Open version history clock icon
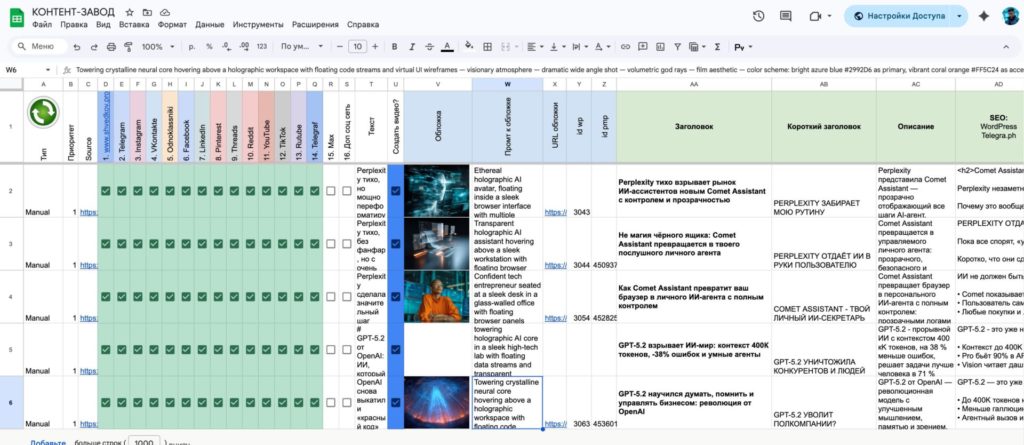Viewport: 1024px width, 445px height. 758,16
